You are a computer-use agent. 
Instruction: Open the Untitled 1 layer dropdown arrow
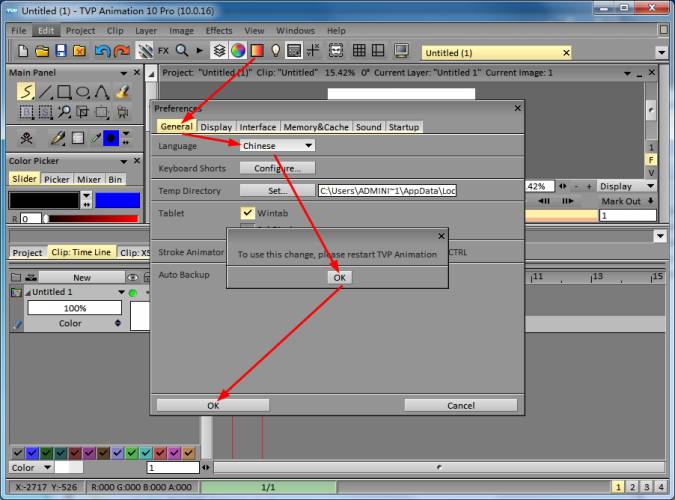click(x=121, y=292)
